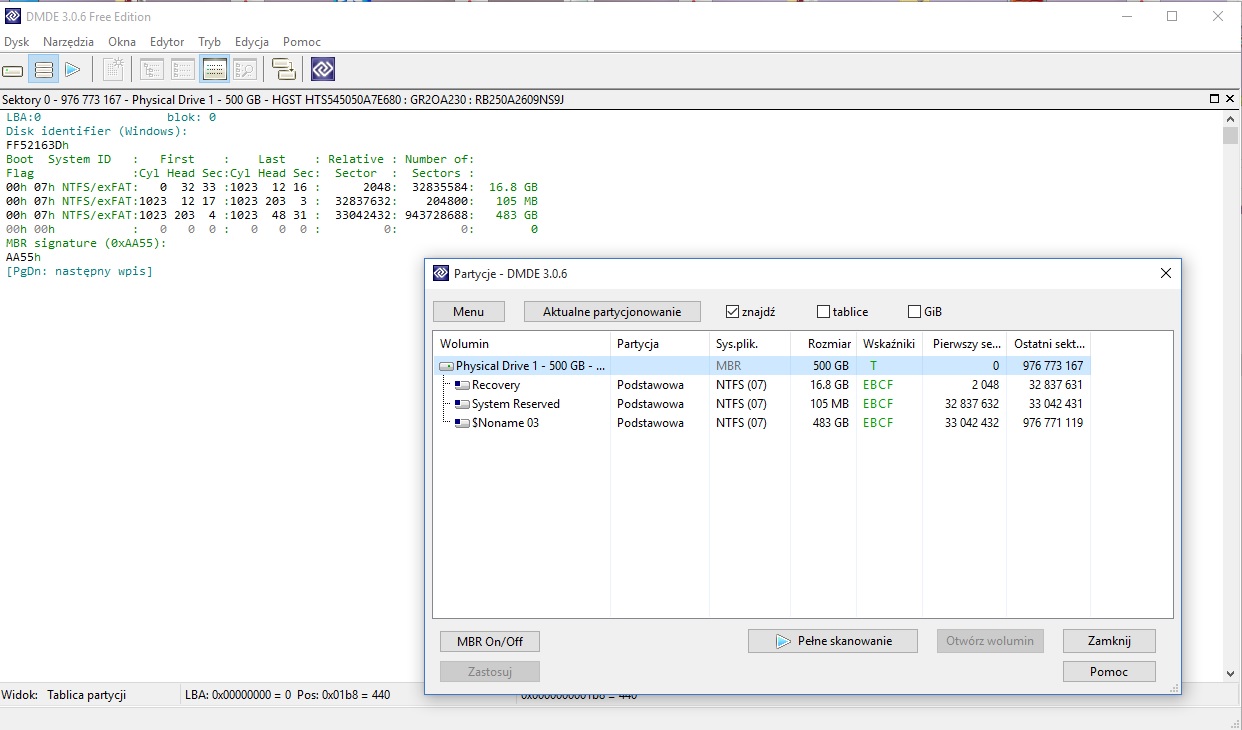This screenshot has width=1242, height=730.
Task: Open the Edytor menu
Action: pyautogui.click(x=167, y=42)
